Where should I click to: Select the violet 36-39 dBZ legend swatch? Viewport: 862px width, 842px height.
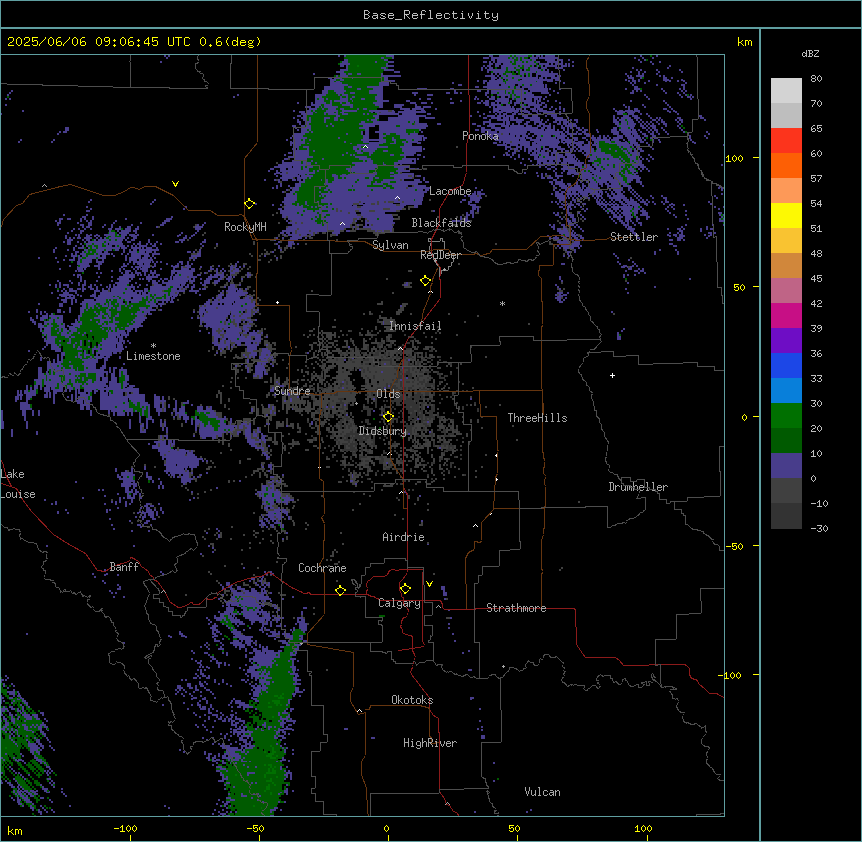(786, 341)
